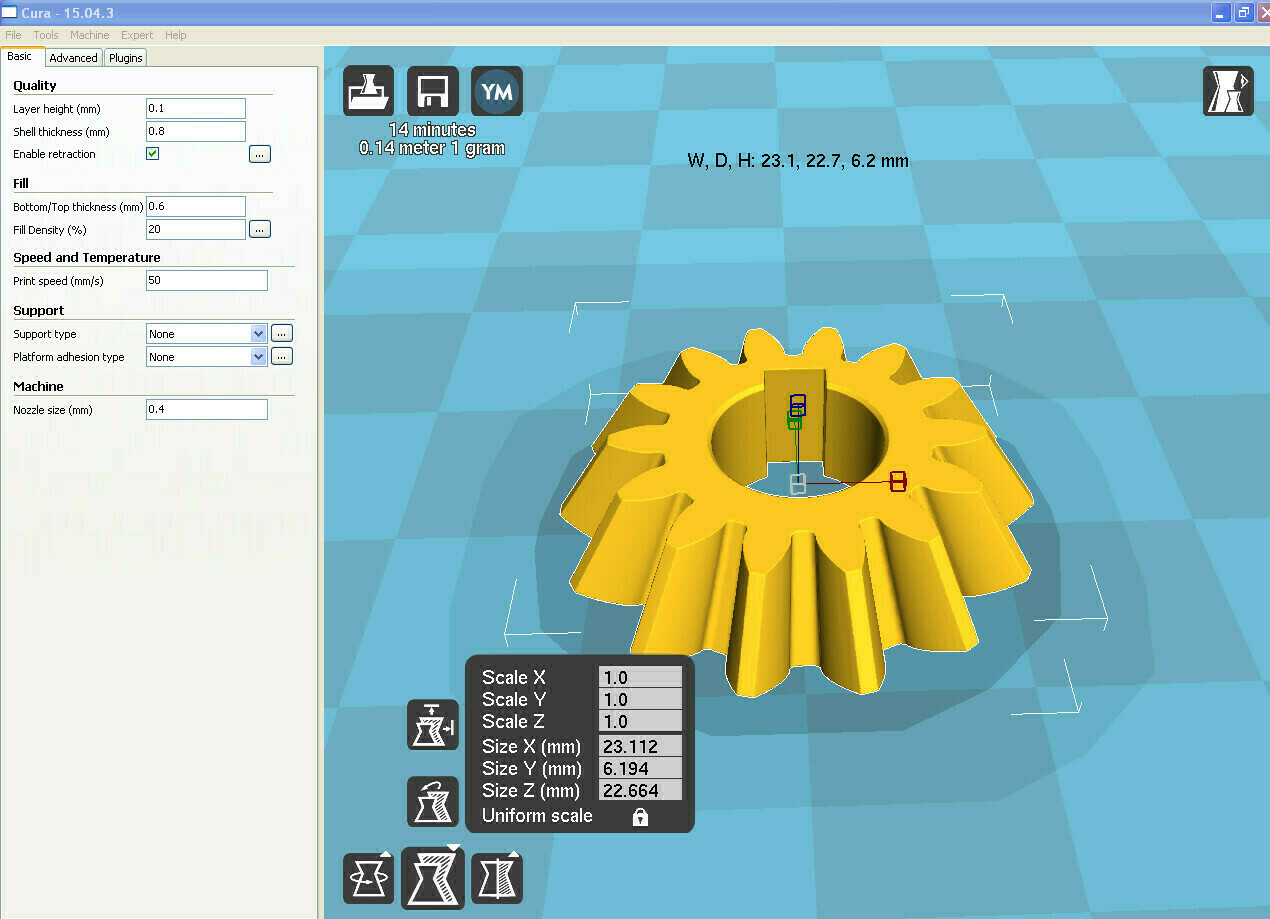
Task: Switch to the Advanced tab
Action: (x=73, y=57)
